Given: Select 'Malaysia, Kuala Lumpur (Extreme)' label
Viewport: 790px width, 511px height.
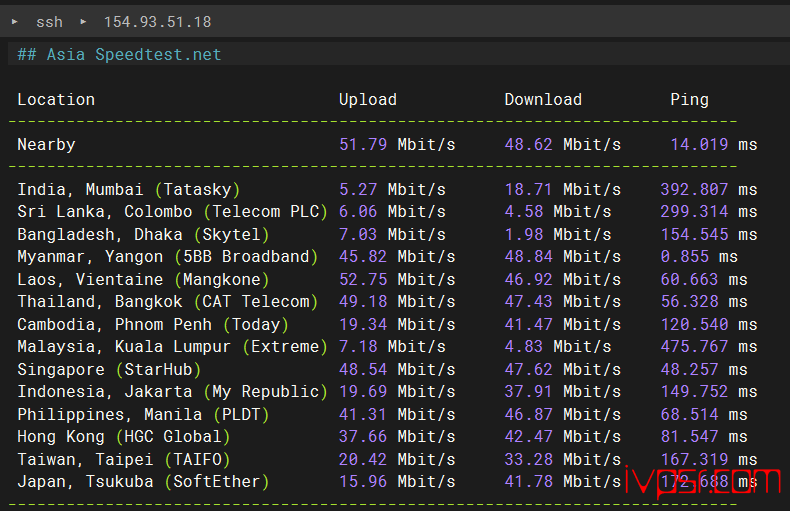Looking at the screenshot, I should click(x=172, y=347).
